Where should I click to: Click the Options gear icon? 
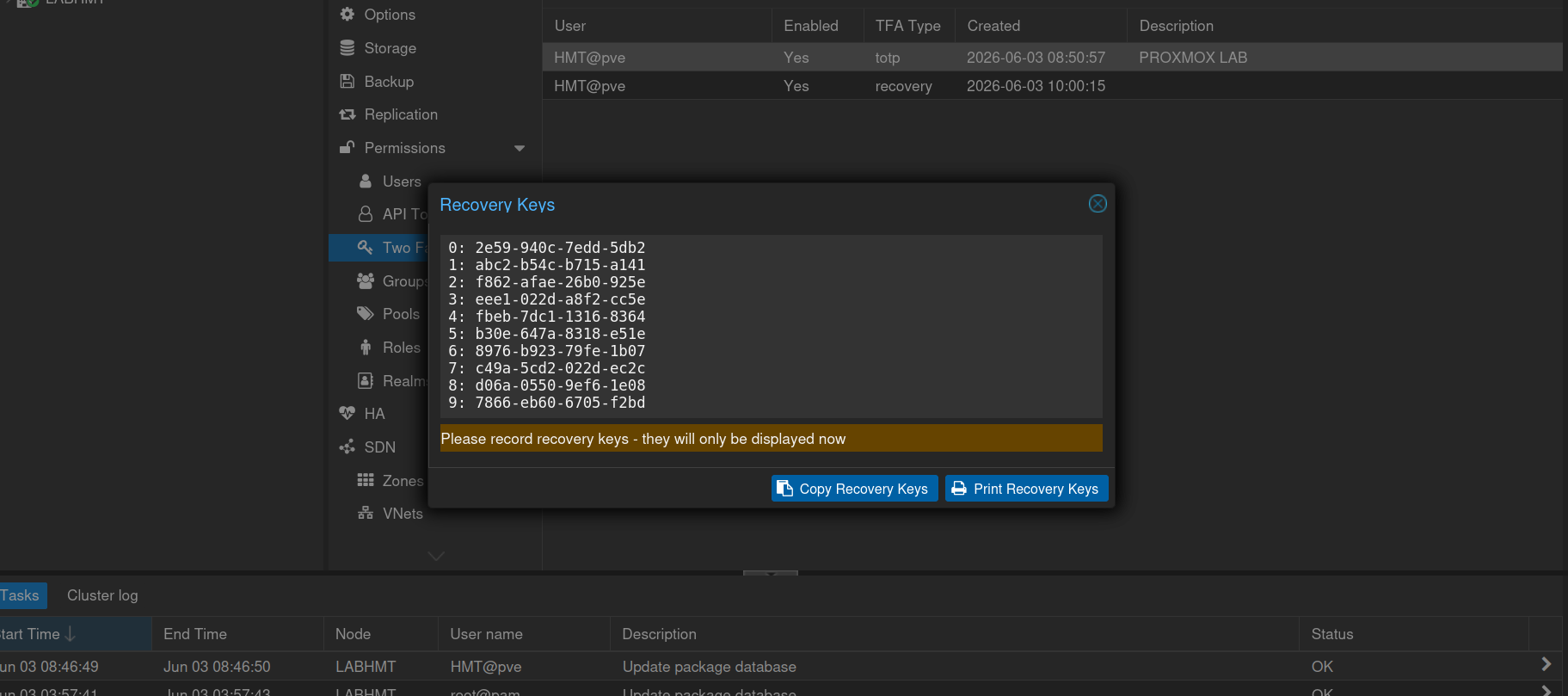[x=347, y=15]
